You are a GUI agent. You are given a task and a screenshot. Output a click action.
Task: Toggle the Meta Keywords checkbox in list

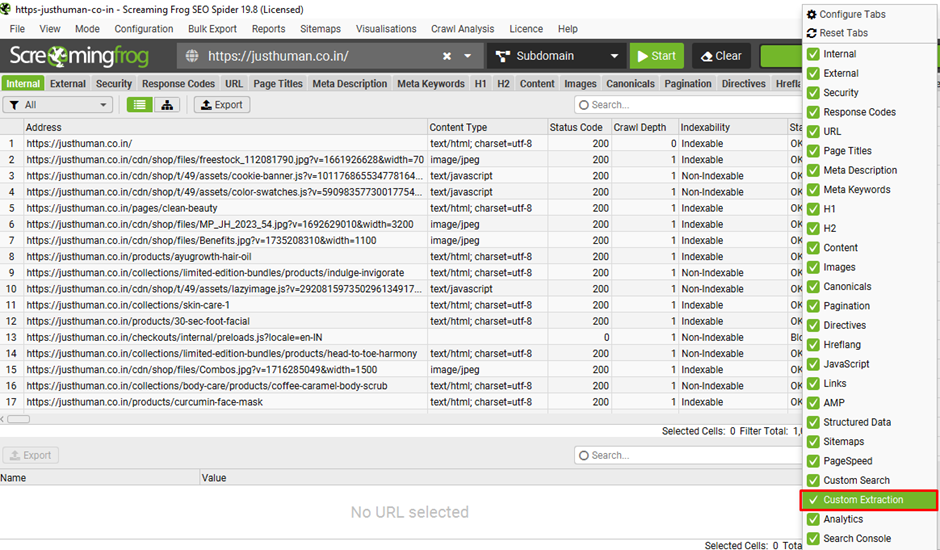[814, 190]
